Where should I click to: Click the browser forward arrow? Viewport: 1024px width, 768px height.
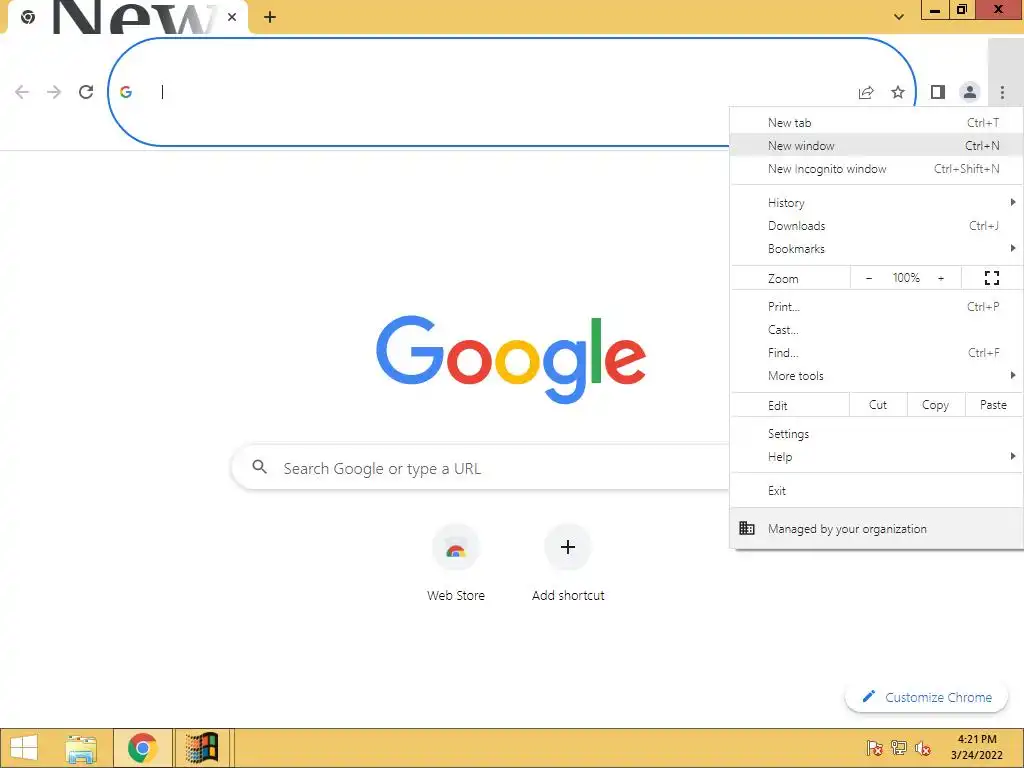(x=54, y=92)
